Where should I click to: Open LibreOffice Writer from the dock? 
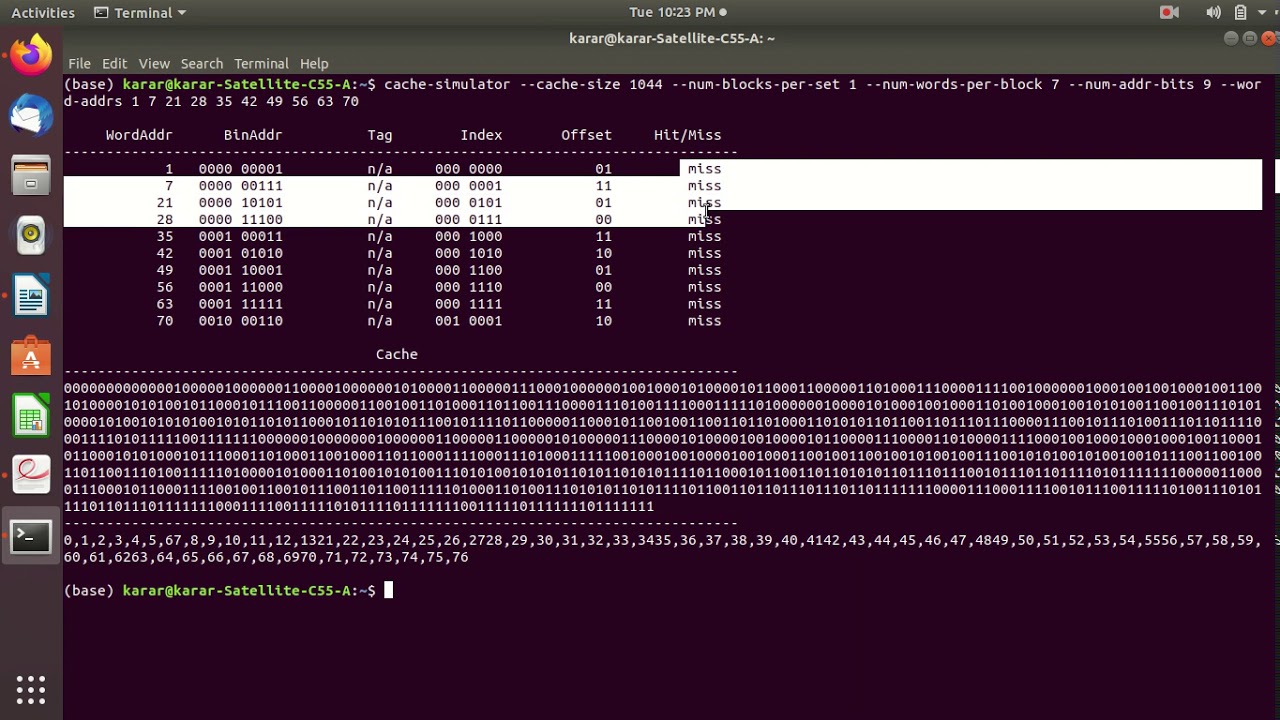click(31, 296)
